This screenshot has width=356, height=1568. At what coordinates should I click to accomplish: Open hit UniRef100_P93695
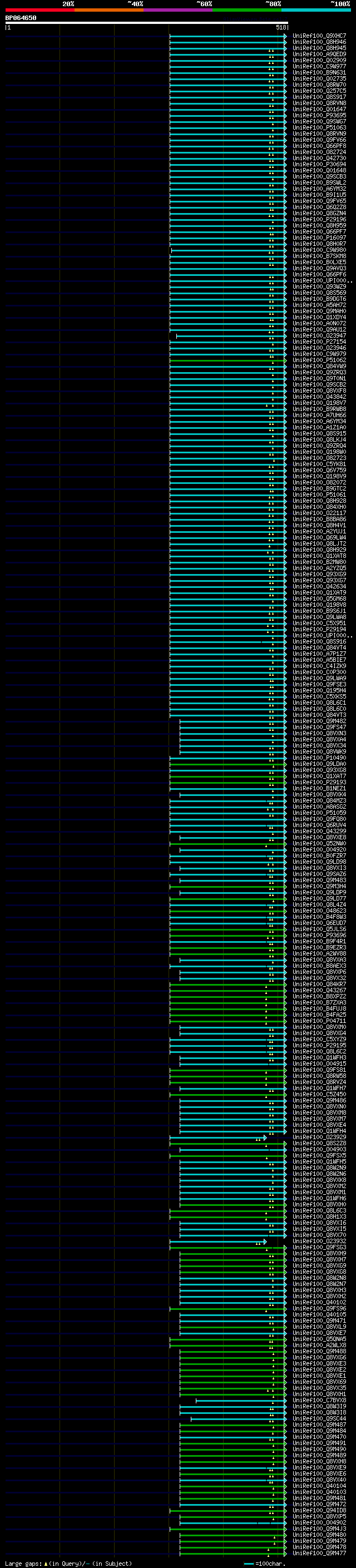tap(319, 116)
